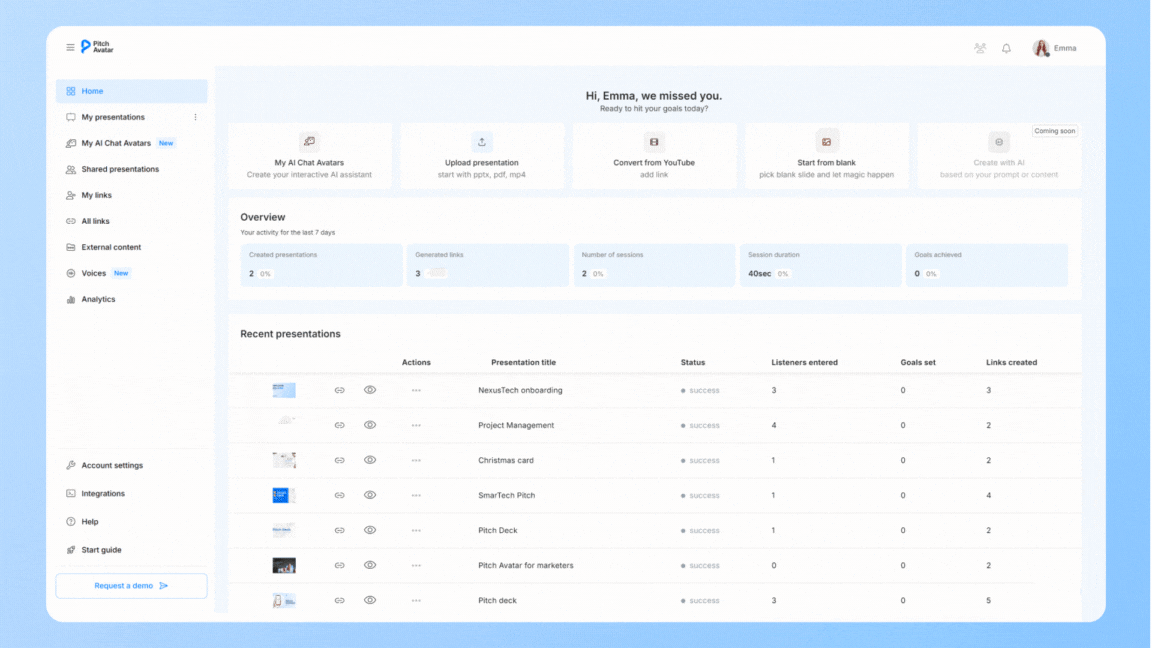Preview Project Management via eye icon
The height and width of the screenshot is (648, 1152).
point(370,425)
